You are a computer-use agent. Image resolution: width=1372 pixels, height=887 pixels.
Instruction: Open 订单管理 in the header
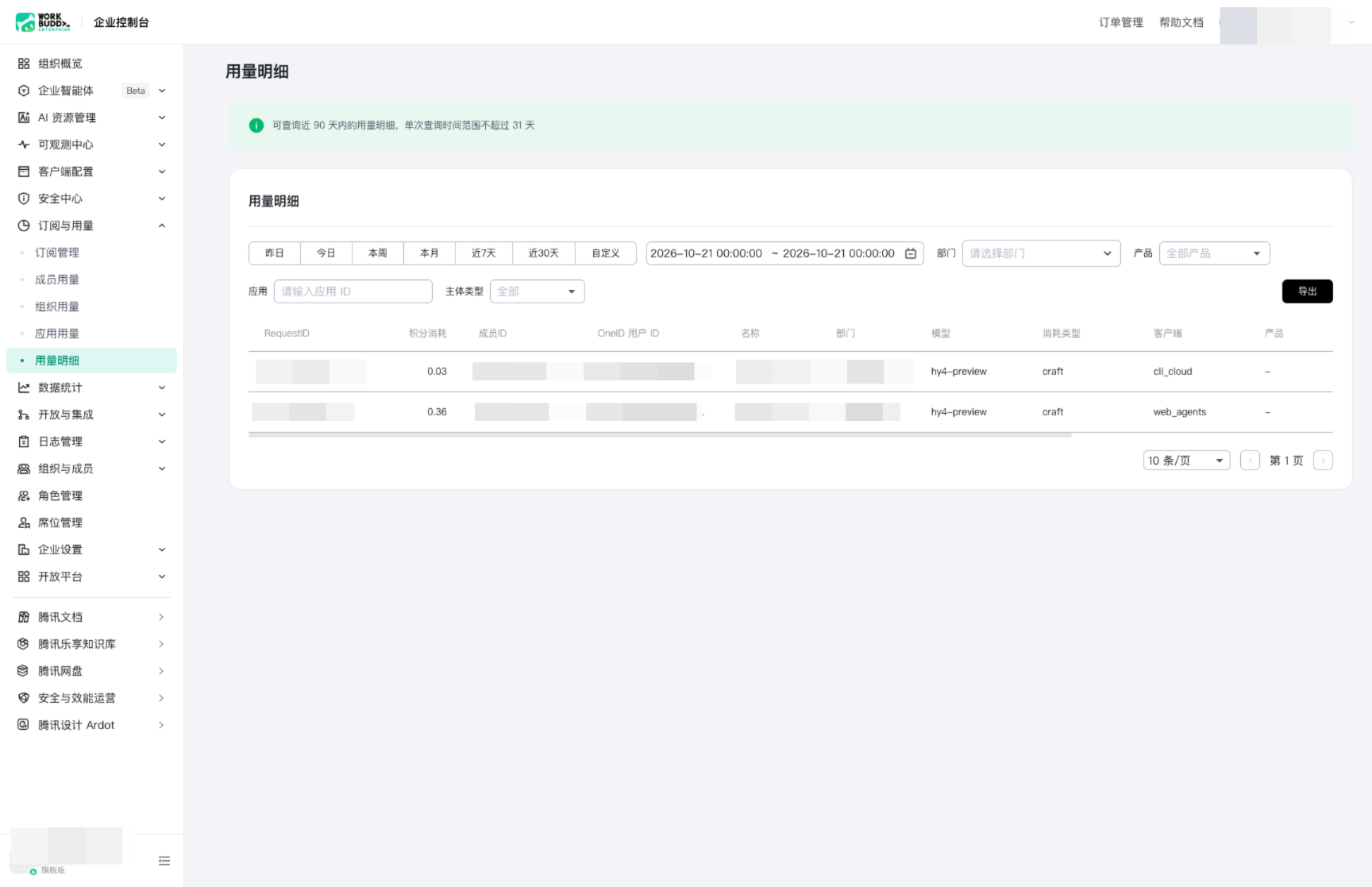click(1121, 22)
